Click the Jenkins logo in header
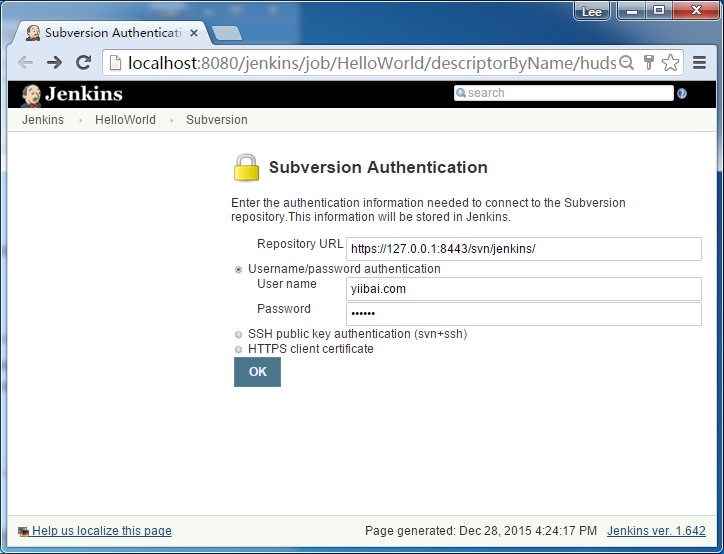 point(72,94)
